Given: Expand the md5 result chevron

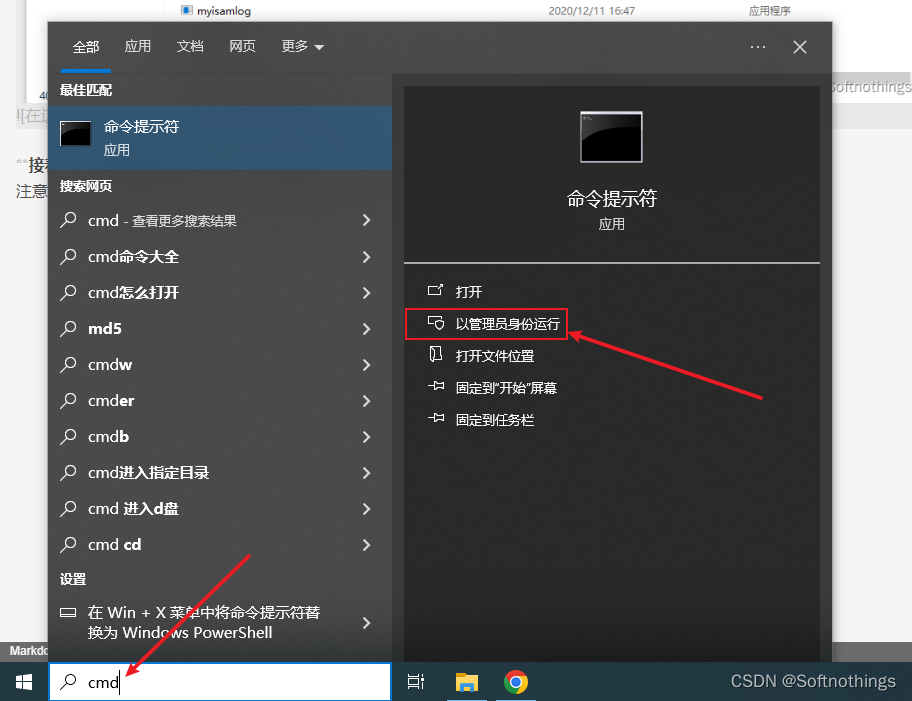Looking at the screenshot, I should coord(366,329).
